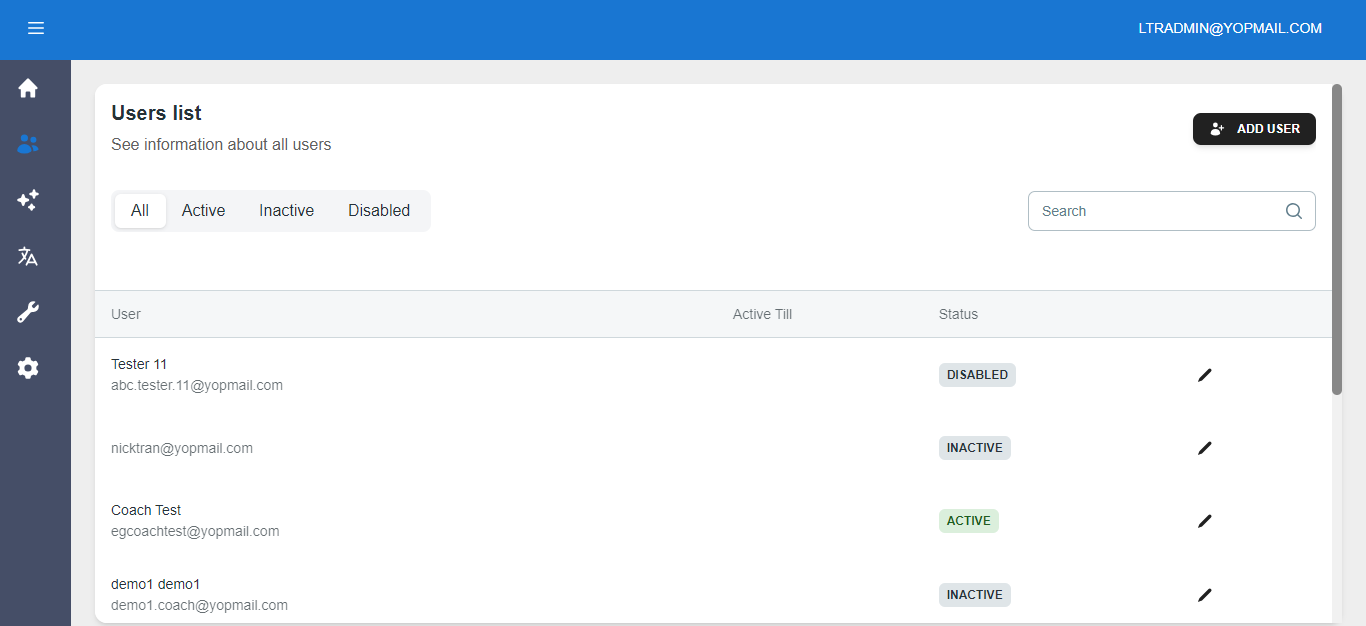Select egcoachtest@yopmail.com email text
The image size is (1366, 626).
click(195, 531)
